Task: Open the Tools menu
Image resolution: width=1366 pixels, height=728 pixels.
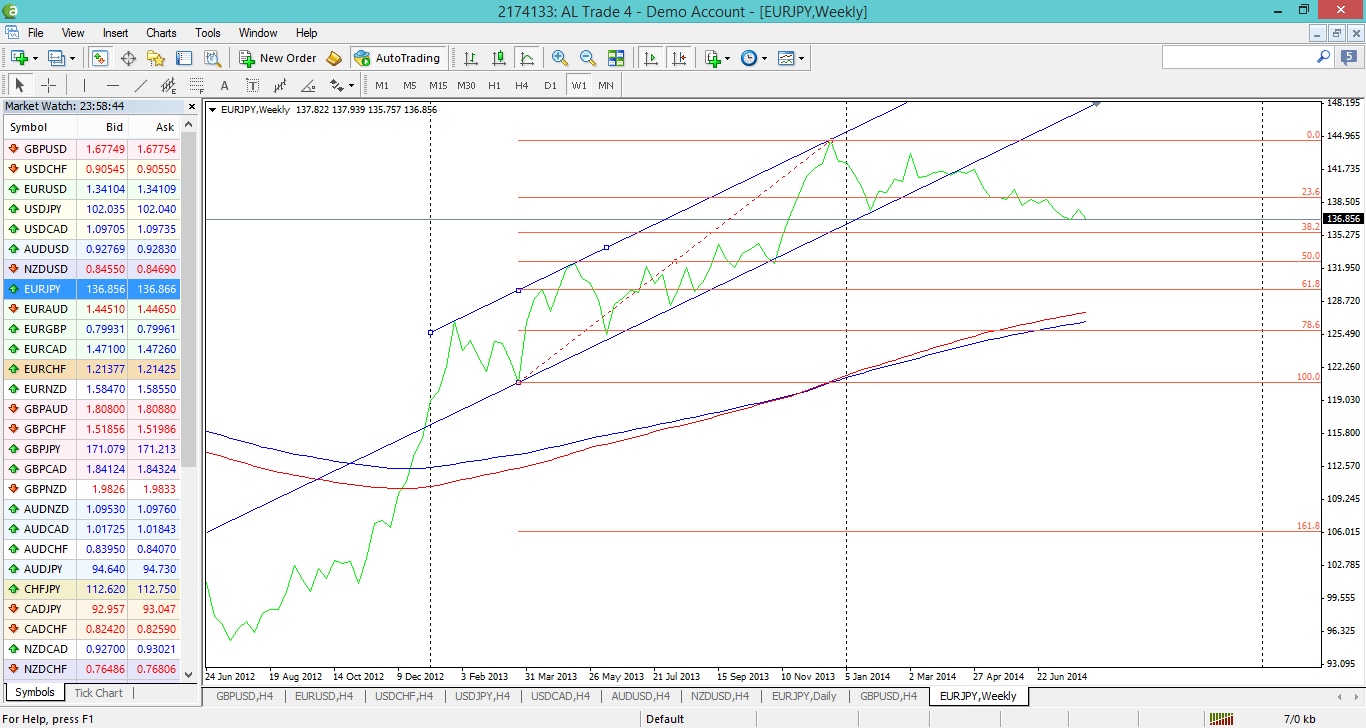Action: tap(208, 33)
